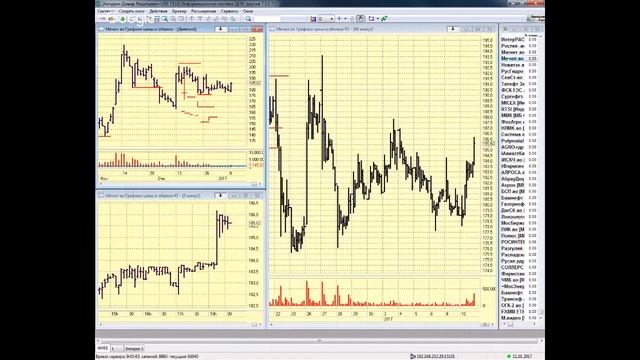Select Магнит ао row in the quote table
640x360 pixels.
[x=519, y=52]
